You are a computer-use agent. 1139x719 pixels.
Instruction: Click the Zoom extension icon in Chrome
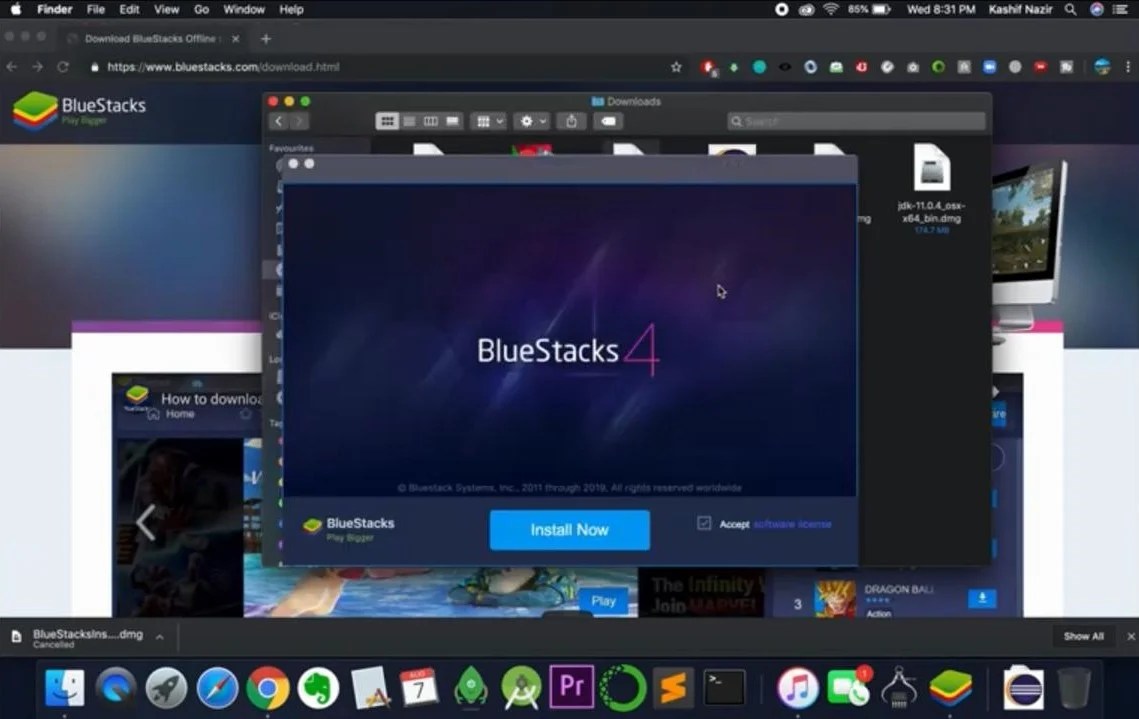[989, 67]
